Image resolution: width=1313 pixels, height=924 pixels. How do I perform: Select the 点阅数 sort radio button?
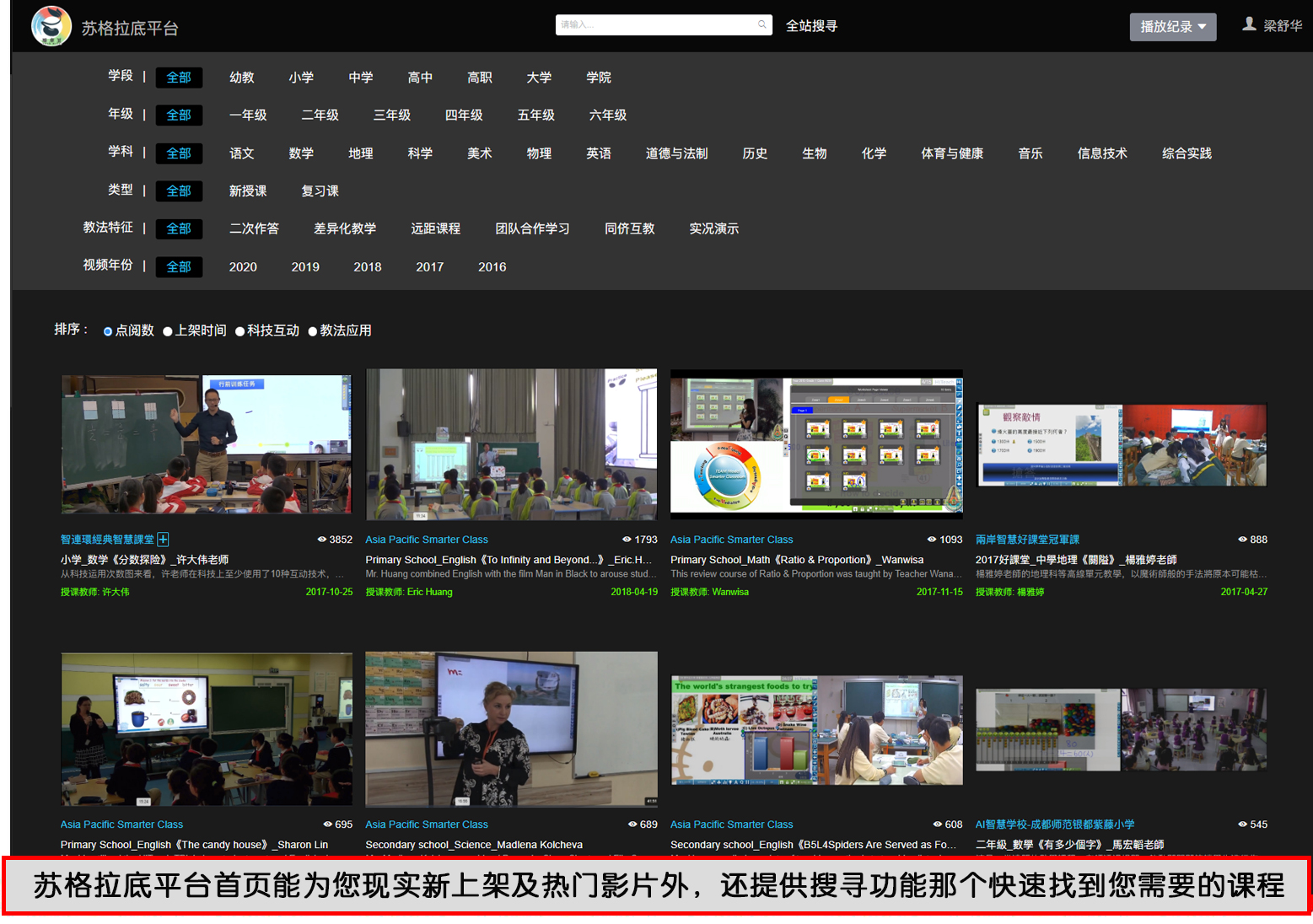pos(108,331)
